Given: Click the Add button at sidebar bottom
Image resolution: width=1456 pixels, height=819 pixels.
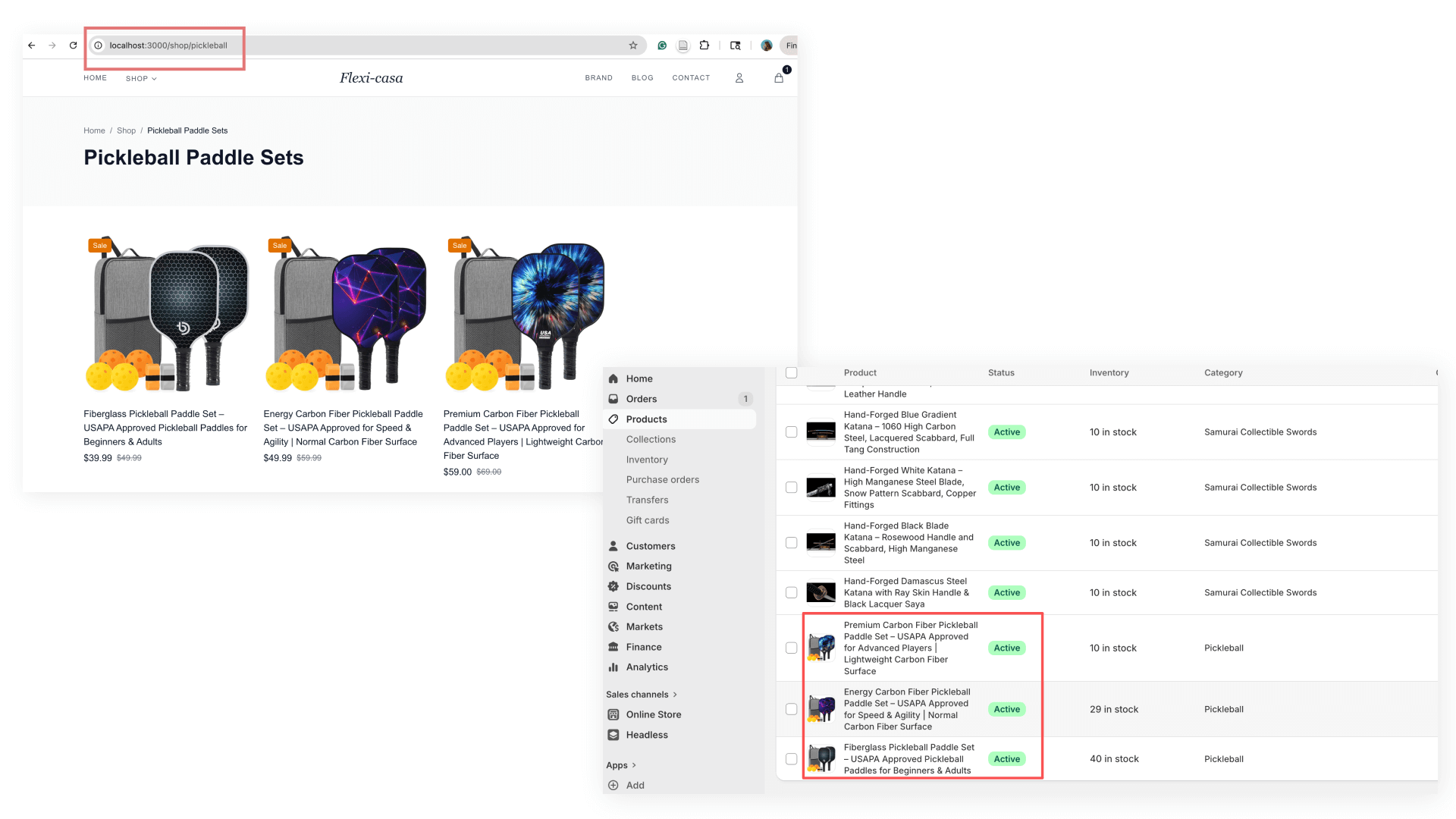Looking at the screenshot, I should coord(635,785).
